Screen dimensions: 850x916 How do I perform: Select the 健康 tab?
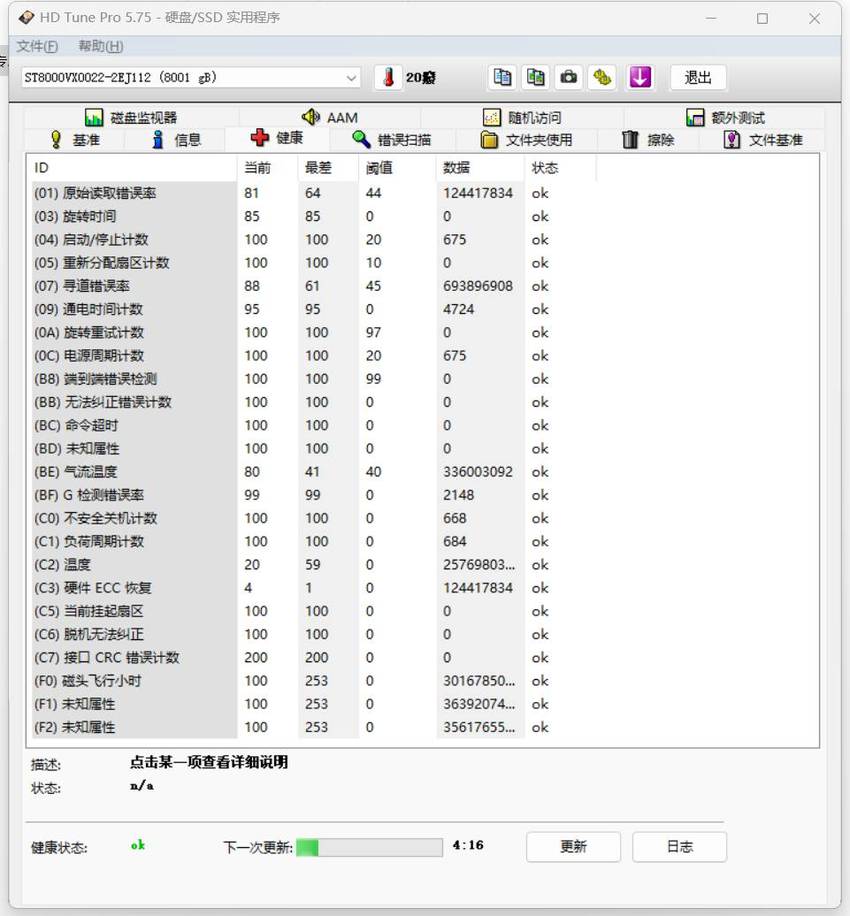pos(277,138)
